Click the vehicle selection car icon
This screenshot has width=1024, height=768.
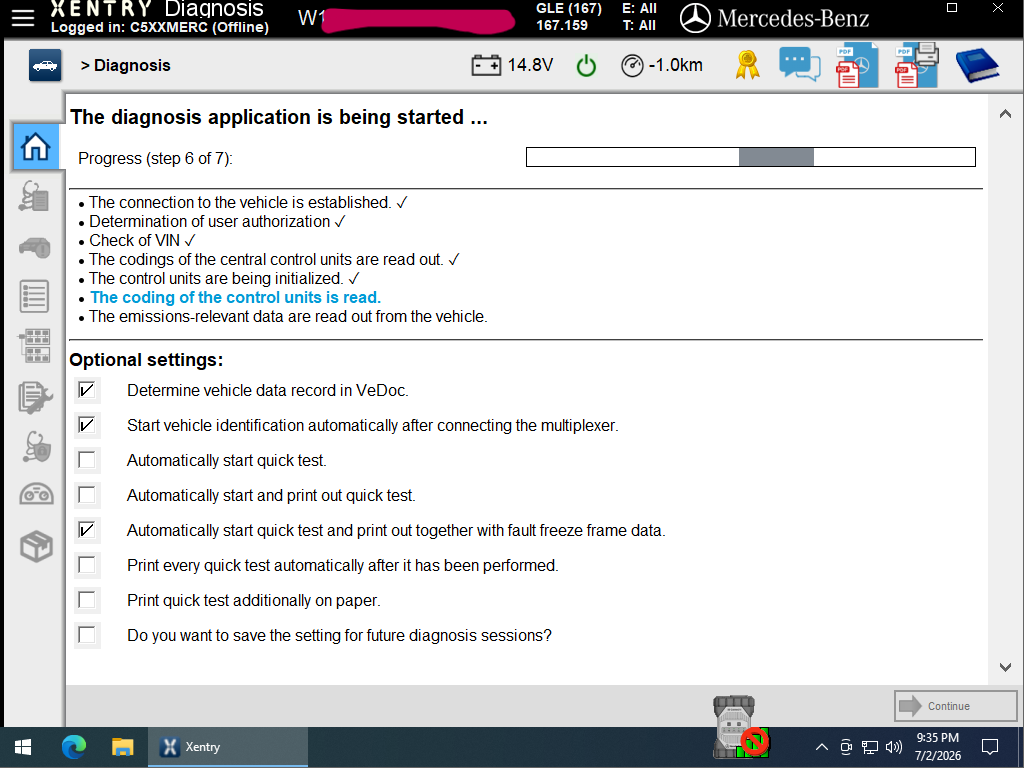point(45,65)
